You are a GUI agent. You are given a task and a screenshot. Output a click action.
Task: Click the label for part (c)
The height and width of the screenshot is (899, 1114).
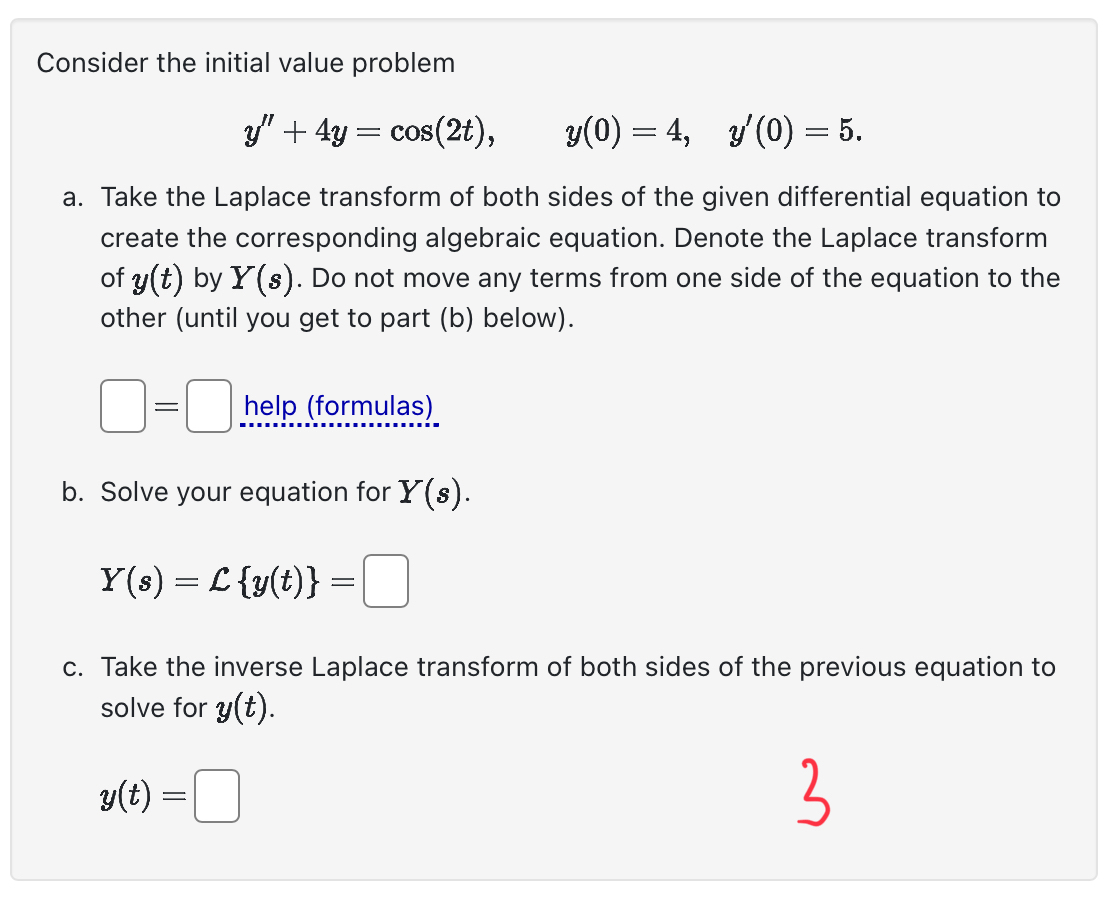click(x=71, y=667)
